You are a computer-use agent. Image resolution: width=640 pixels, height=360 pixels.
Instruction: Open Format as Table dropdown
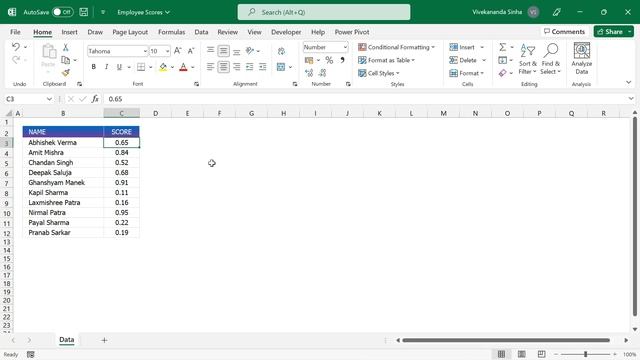click(386, 60)
